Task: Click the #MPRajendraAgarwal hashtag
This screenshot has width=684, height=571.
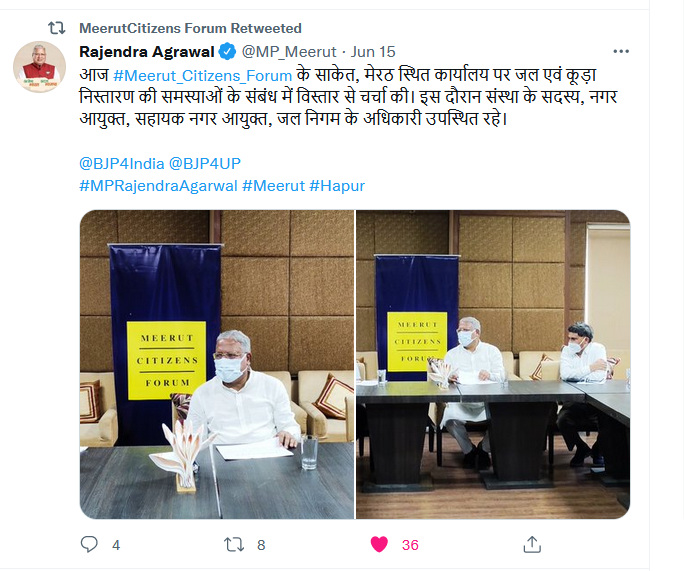Action: 158,186
